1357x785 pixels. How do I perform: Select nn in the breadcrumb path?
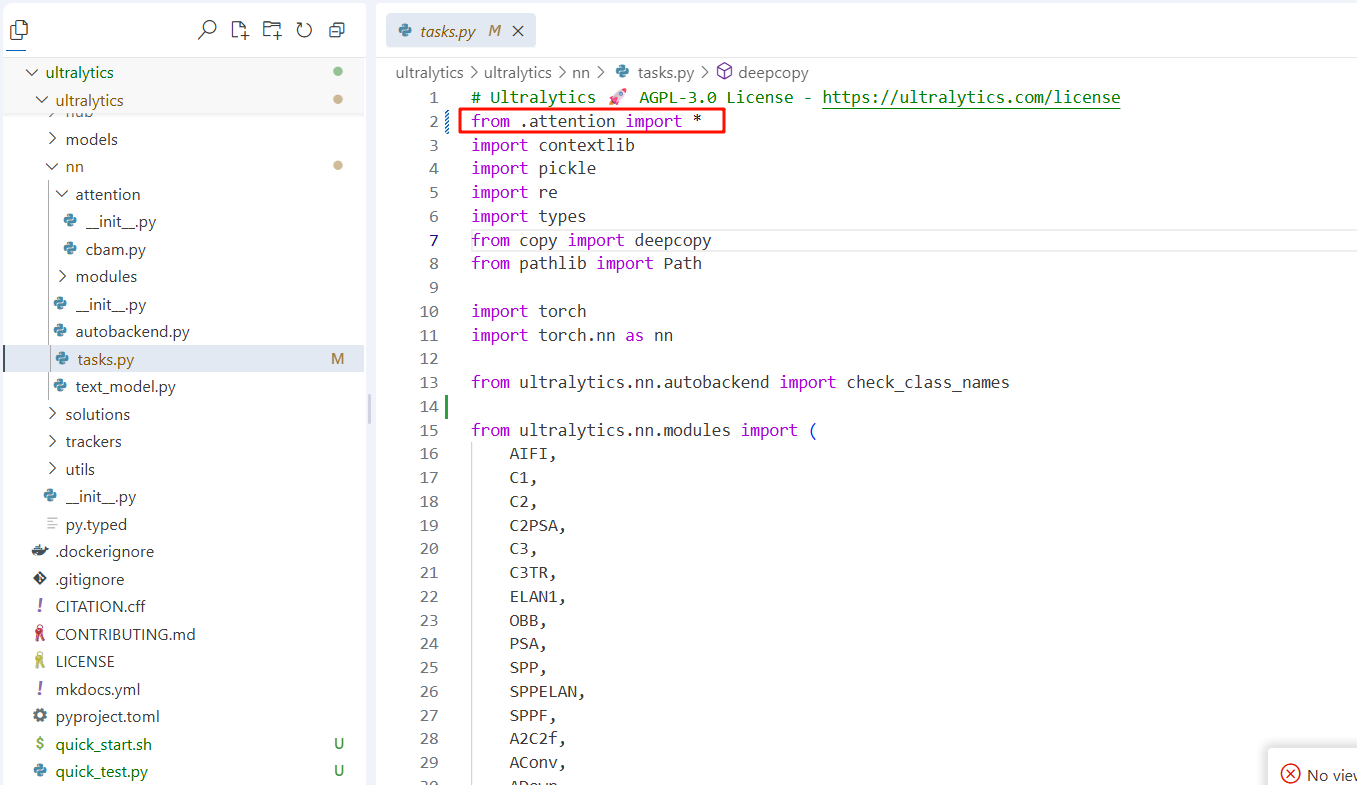[x=581, y=72]
